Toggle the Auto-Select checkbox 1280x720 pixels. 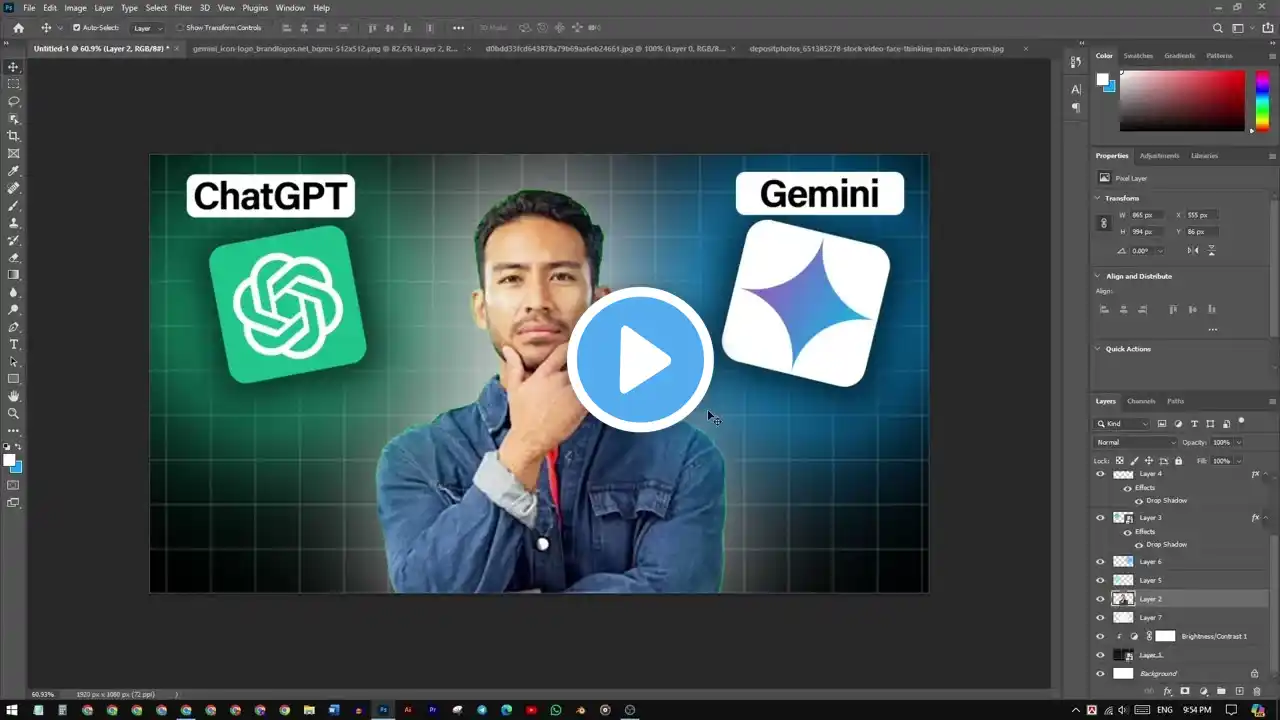76,28
